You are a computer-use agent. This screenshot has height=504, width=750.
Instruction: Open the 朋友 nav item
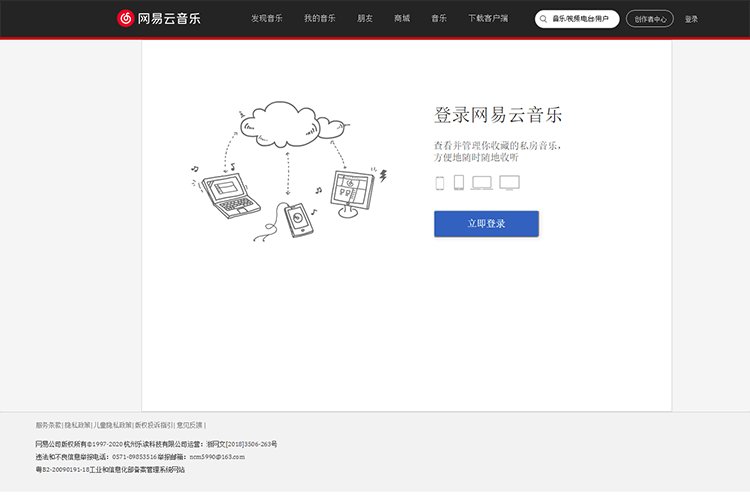click(x=365, y=19)
